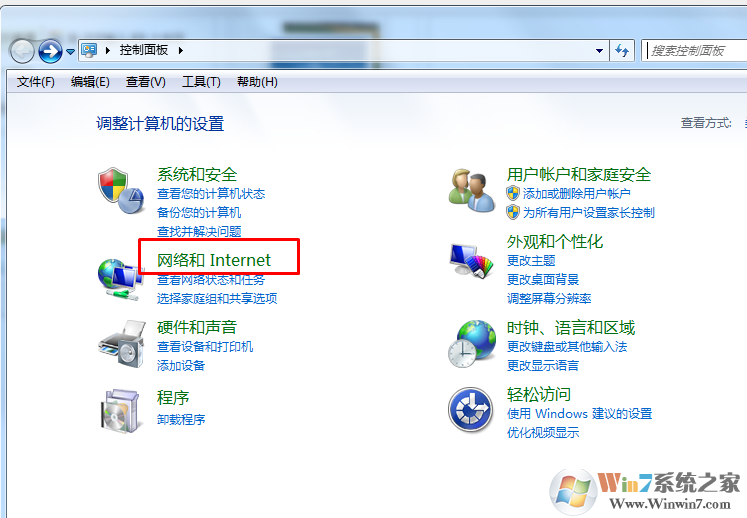This screenshot has width=747, height=518.
Task: Open 查看您的计算机状态 link
Action: click(211, 194)
